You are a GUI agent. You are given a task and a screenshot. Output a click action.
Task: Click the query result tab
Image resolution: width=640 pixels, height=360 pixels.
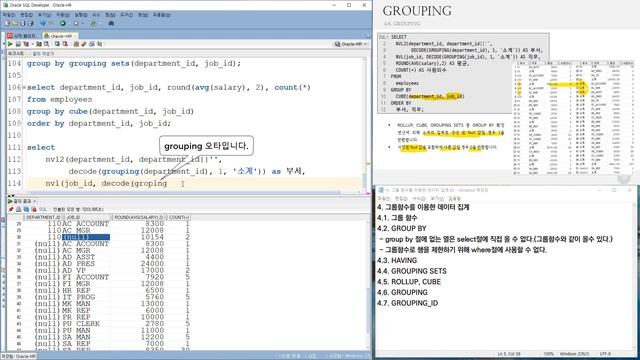point(22,201)
